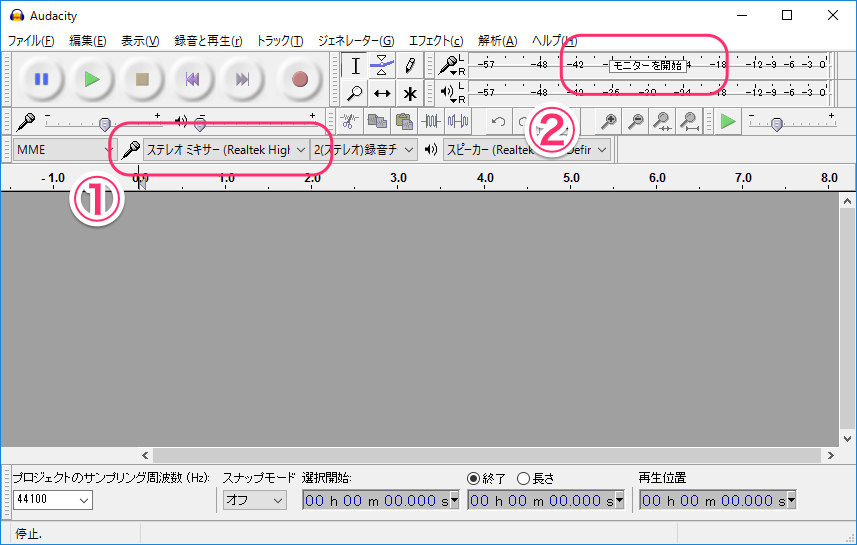Click the Silence audio icon
The height and width of the screenshot is (545, 857).
click(458, 121)
